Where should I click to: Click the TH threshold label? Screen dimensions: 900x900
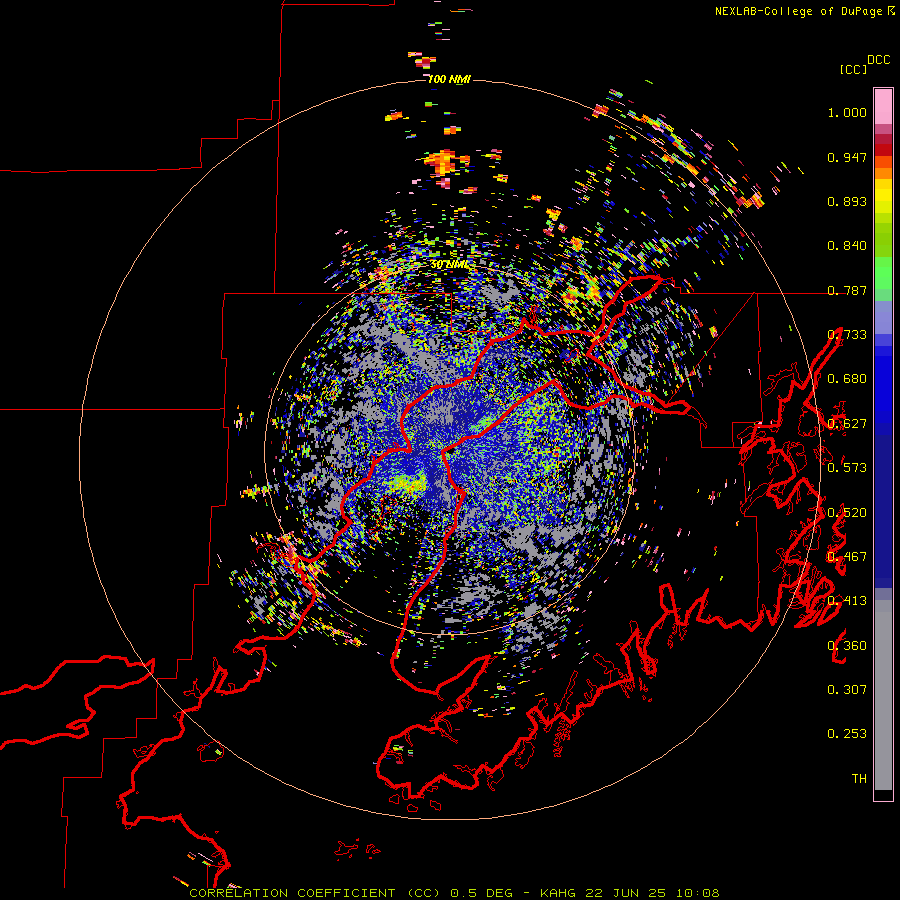(859, 779)
